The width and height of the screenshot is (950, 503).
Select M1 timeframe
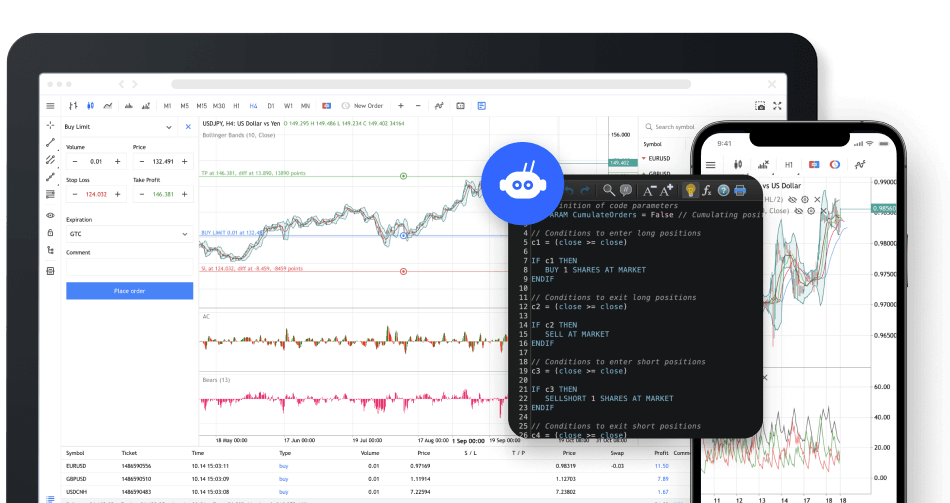167,106
